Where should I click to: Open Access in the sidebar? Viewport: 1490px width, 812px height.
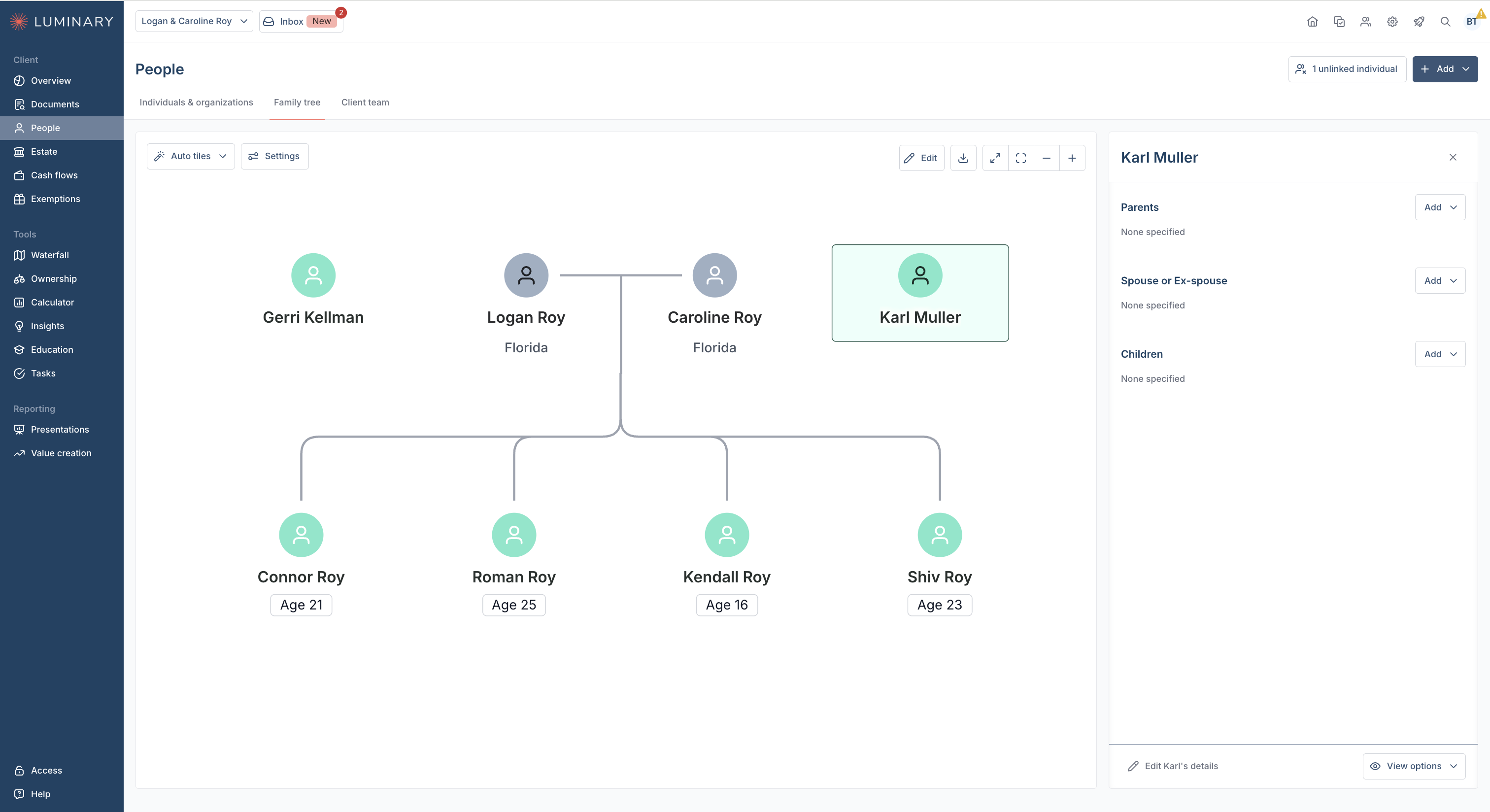pos(61,770)
